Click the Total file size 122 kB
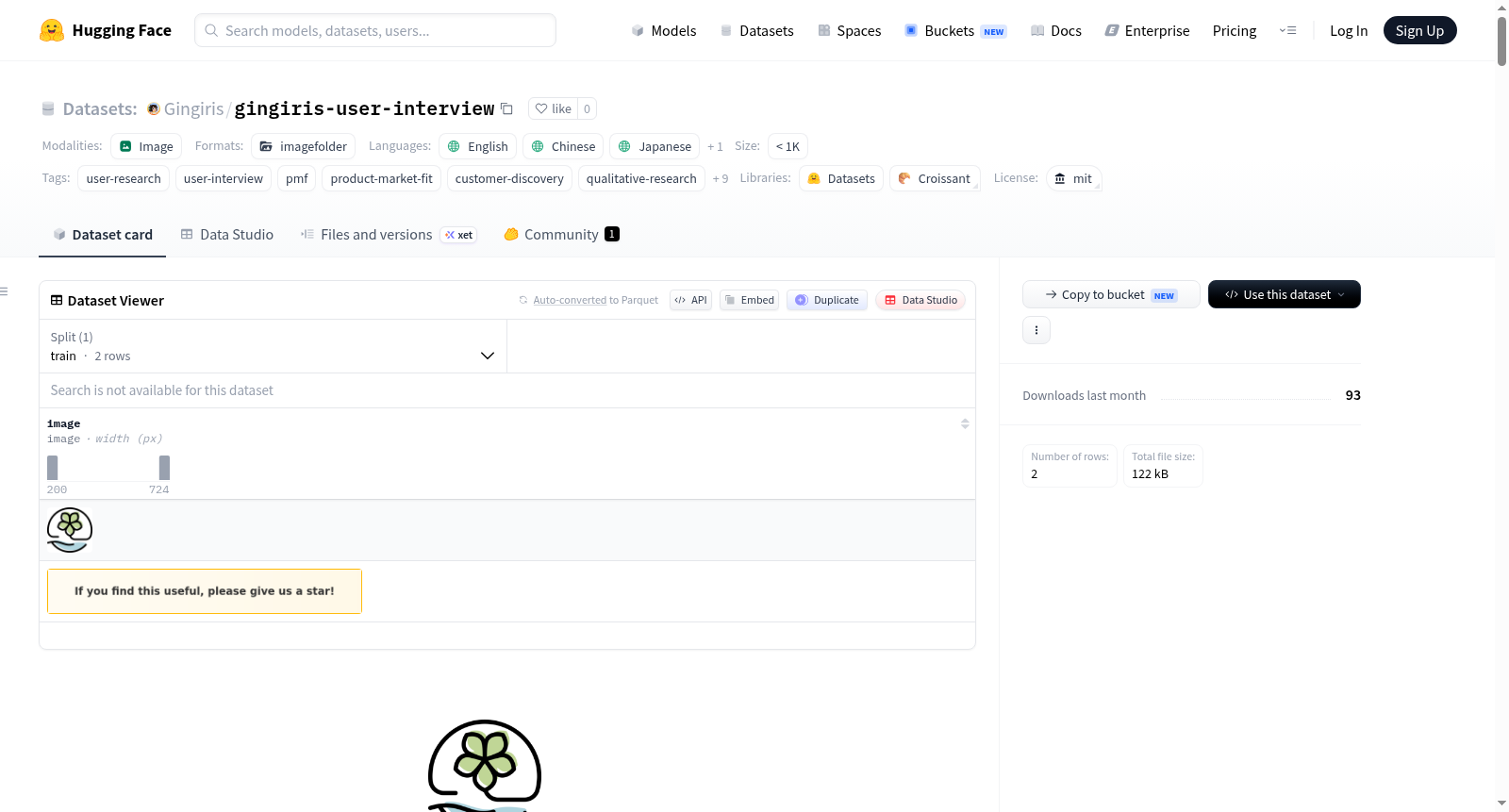Image resolution: width=1509 pixels, height=812 pixels. coord(1163,466)
